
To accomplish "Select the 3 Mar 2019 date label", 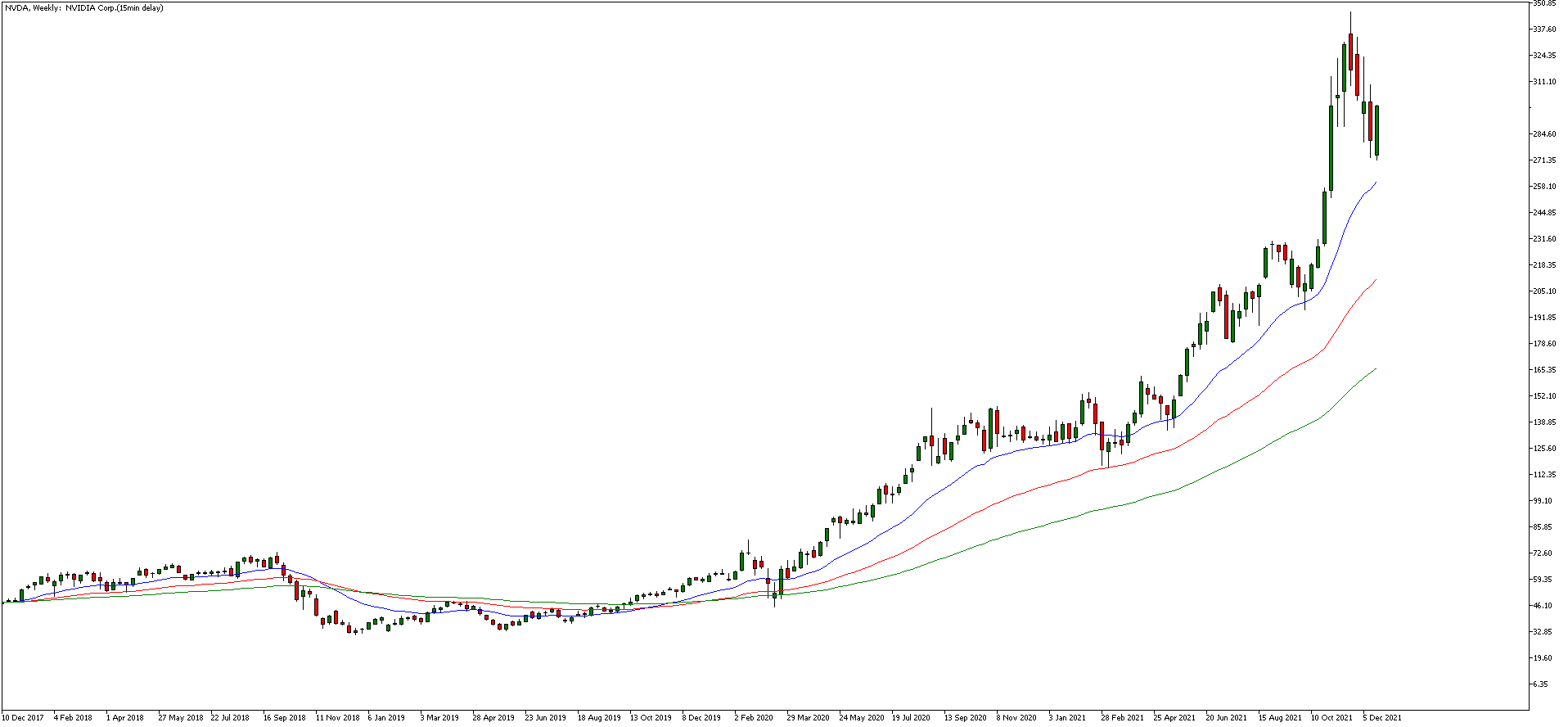I will tap(439, 718).
